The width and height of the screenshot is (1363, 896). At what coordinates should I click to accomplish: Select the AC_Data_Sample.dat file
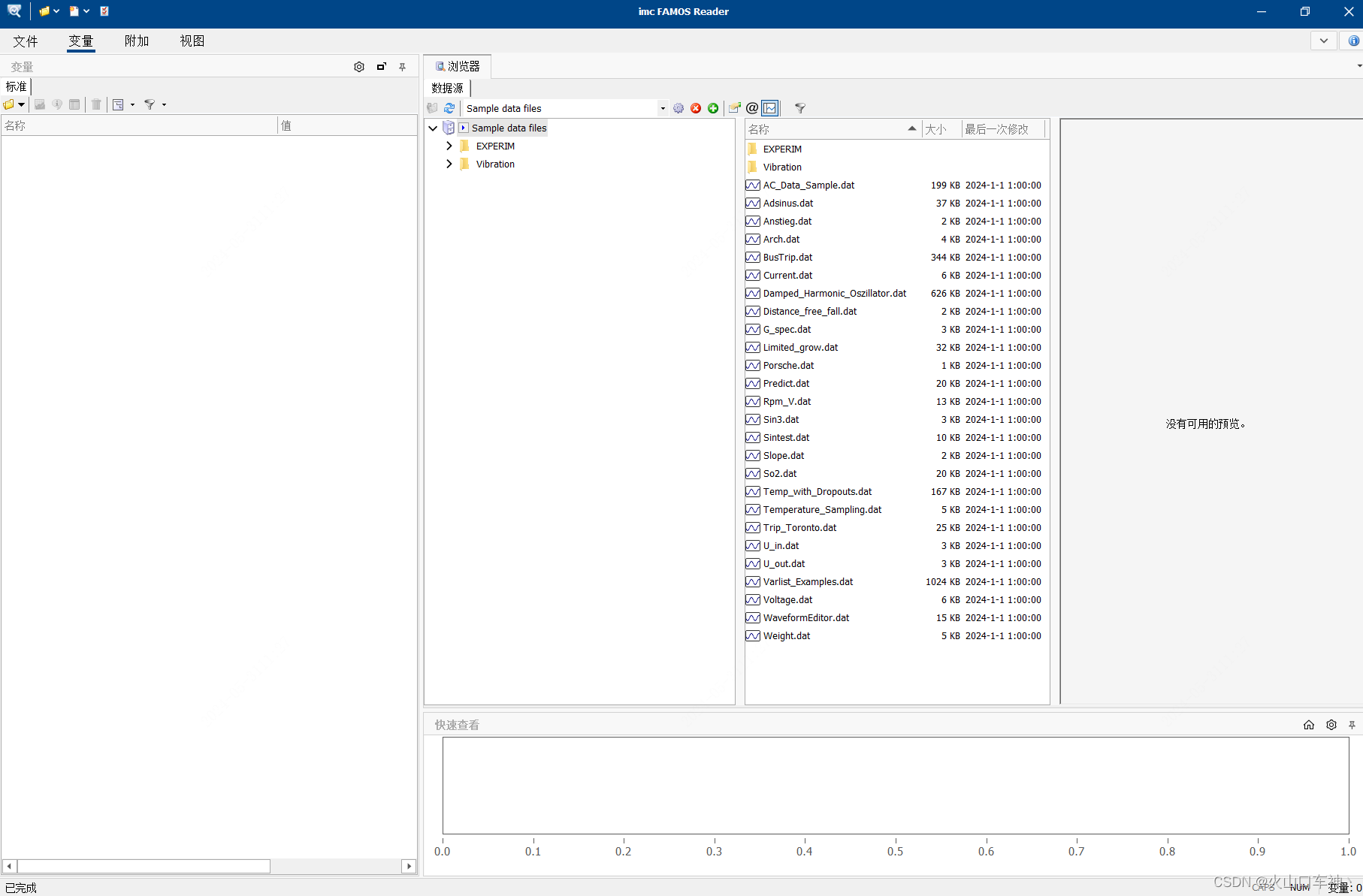click(x=808, y=186)
